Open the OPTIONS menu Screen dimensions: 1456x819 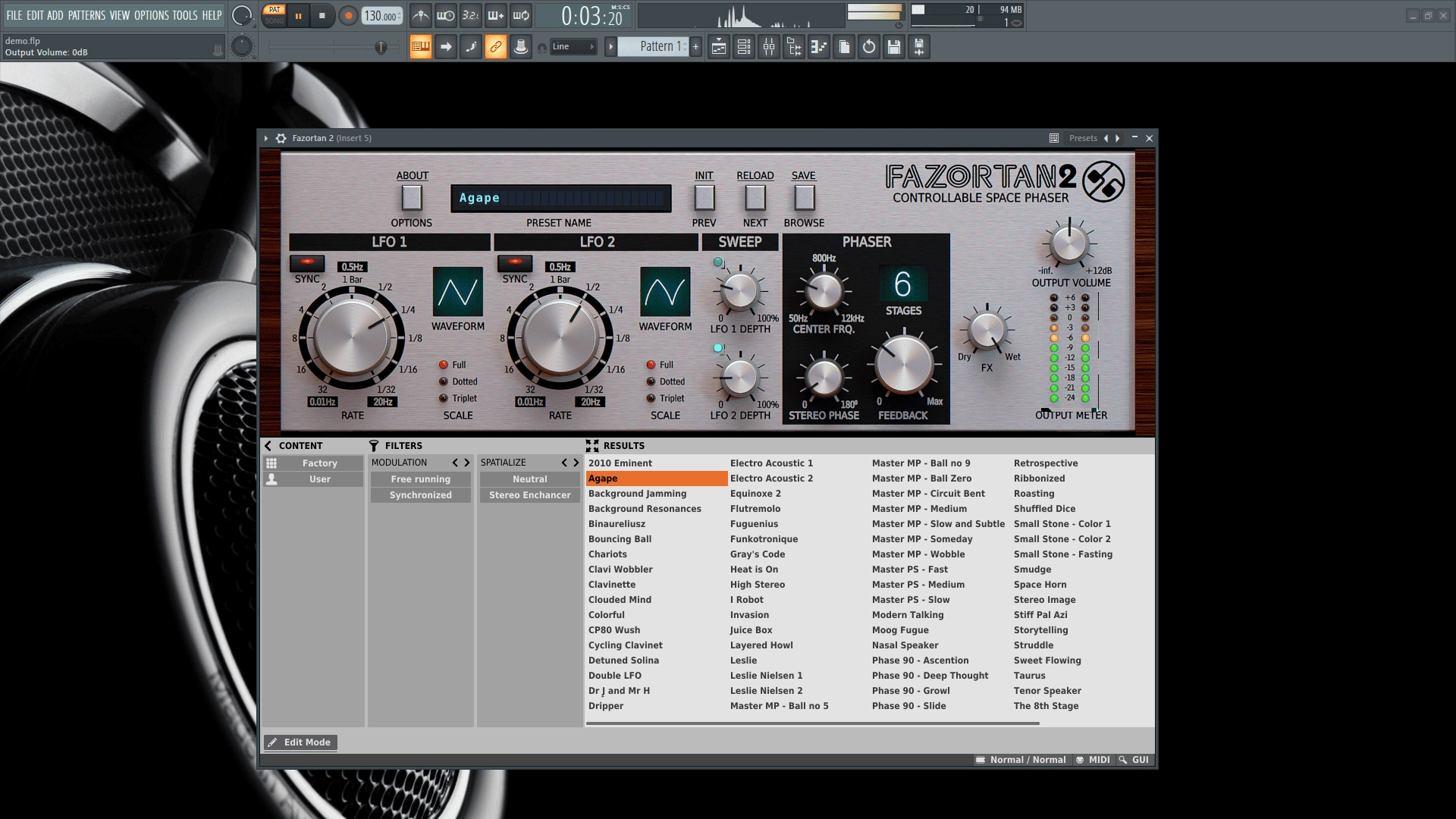tap(152, 15)
